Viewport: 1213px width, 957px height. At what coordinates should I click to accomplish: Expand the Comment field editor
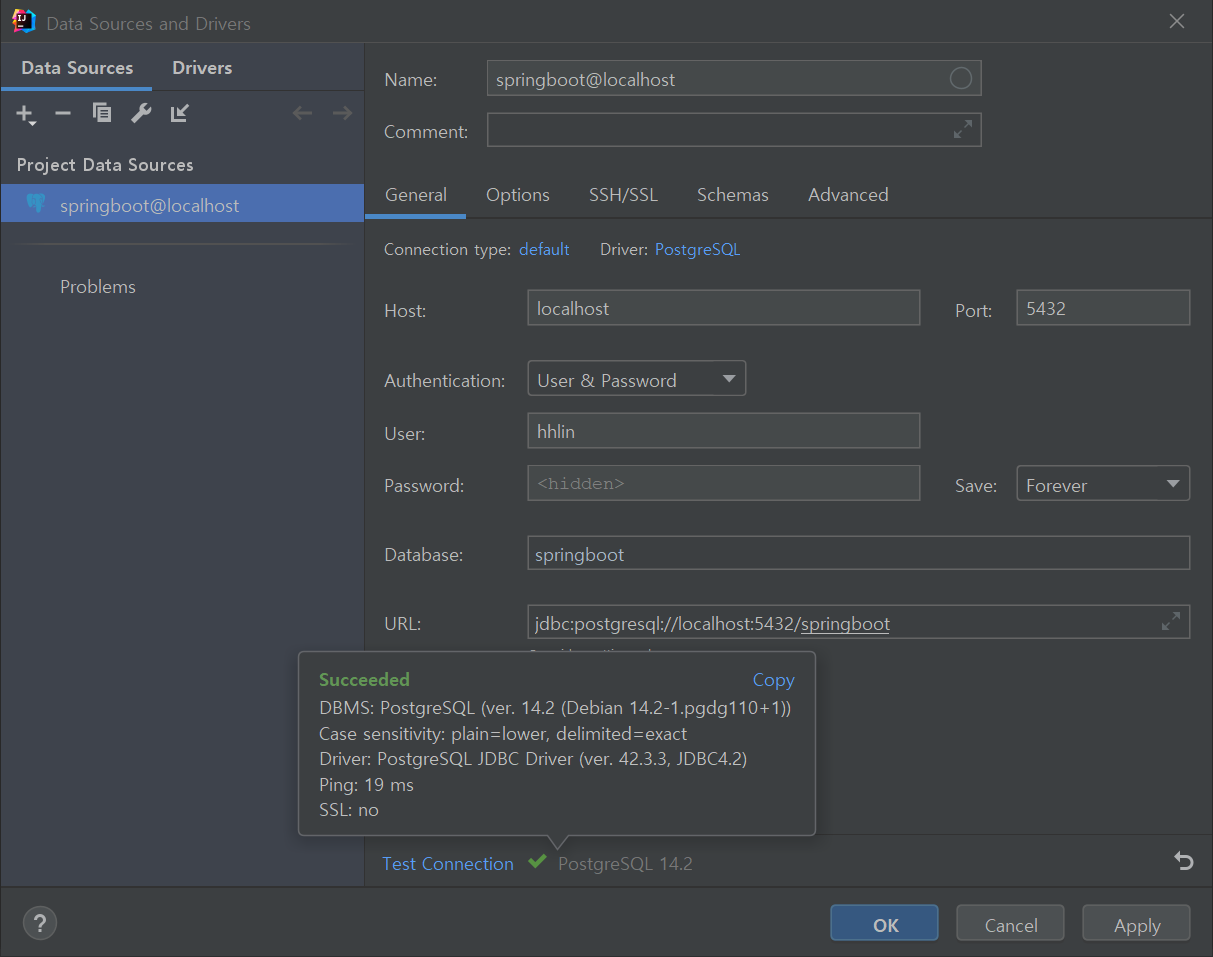coord(963,130)
